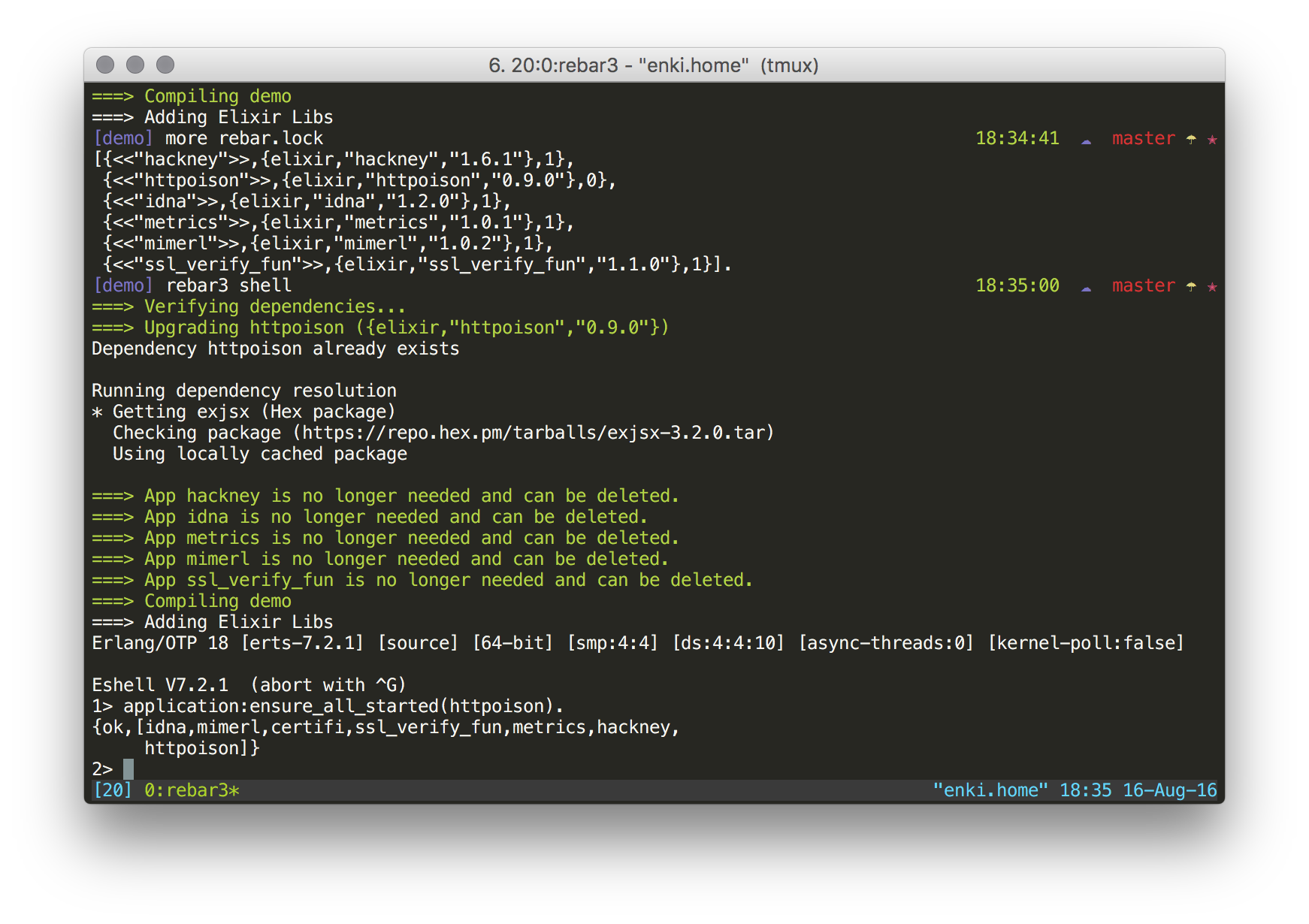Click the [demo] prompt before 'more rebar.lock'
The image size is (1309, 924).
(x=123, y=138)
